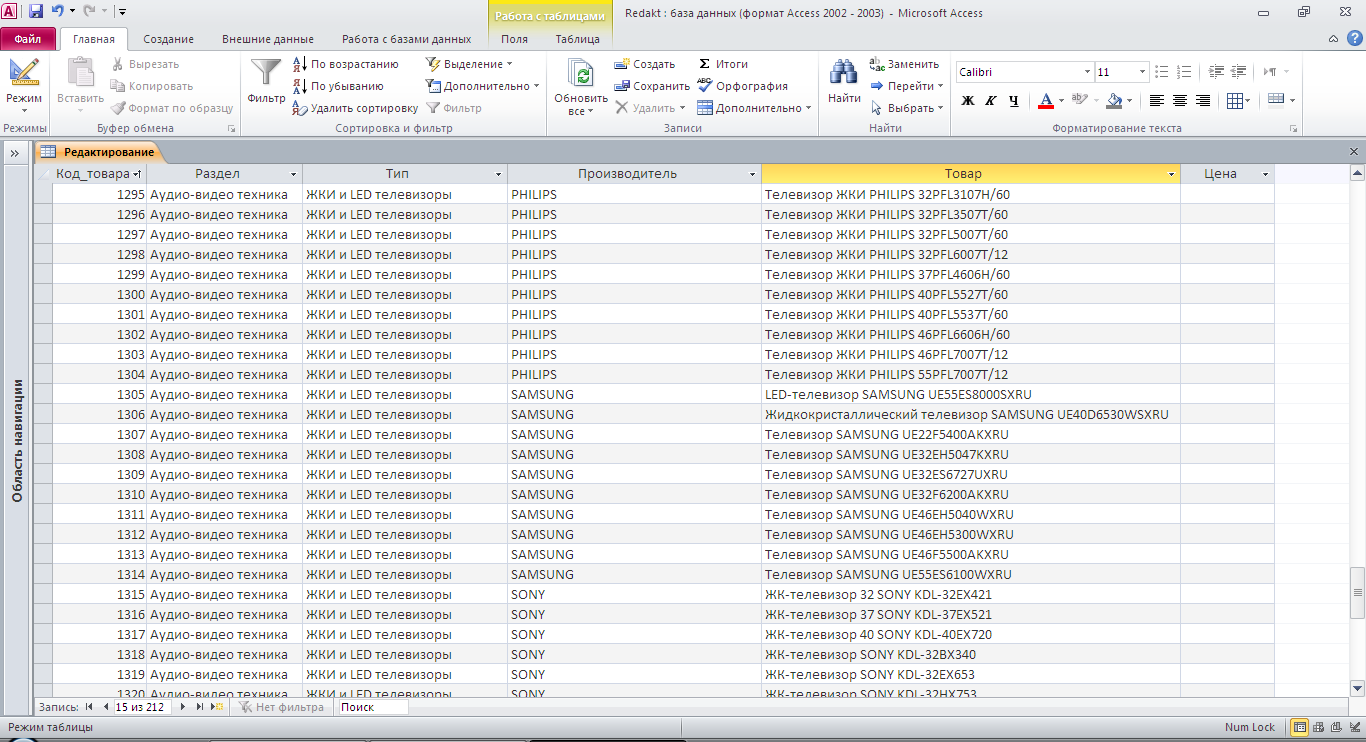Switch to Внешние данные ribbon tab
The image size is (1366, 742).
point(268,39)
